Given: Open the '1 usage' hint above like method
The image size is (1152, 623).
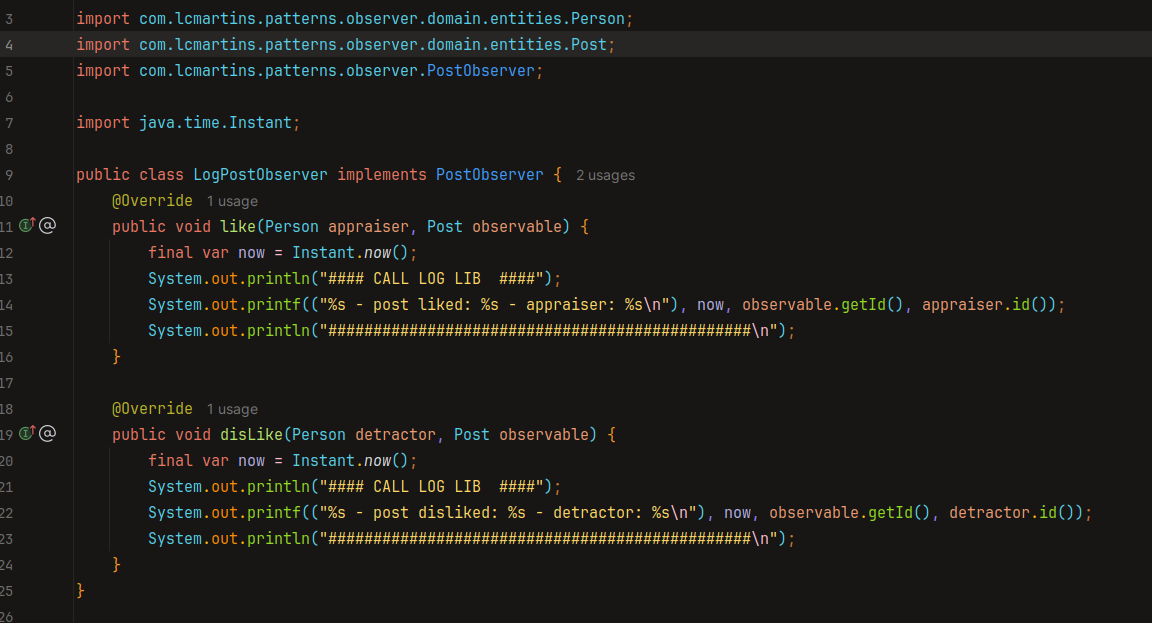Looking at the screenshot, I should [232, 201].
